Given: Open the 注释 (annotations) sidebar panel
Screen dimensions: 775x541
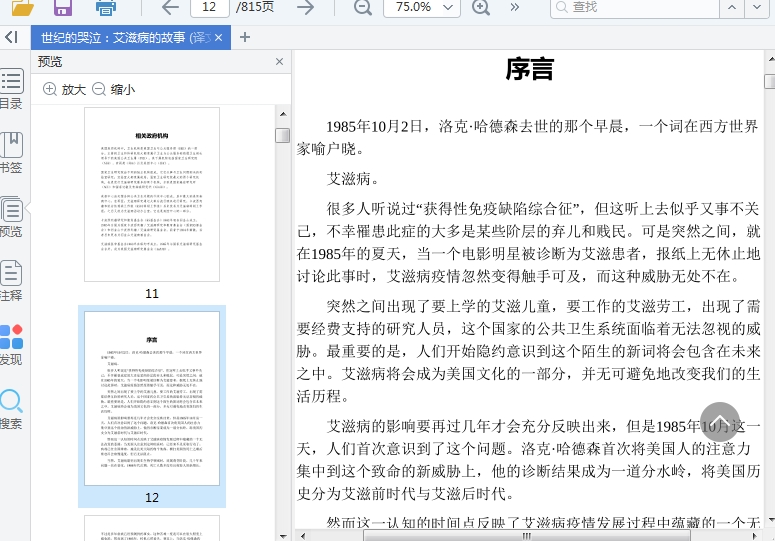Looking at the screenshot, I should 11,281.
